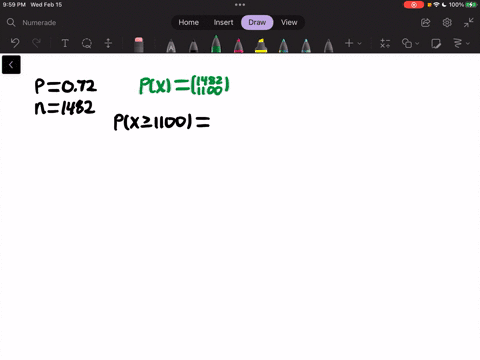Add a new pen with plus button
The image size is (480, 360).
(x=349, y=43)
